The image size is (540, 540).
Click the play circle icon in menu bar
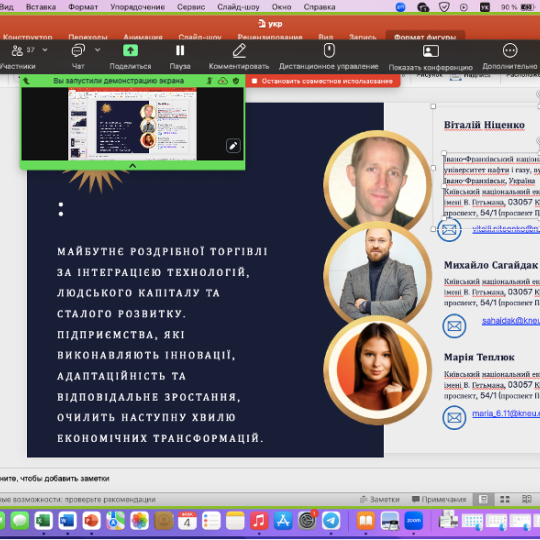[464, 7]
